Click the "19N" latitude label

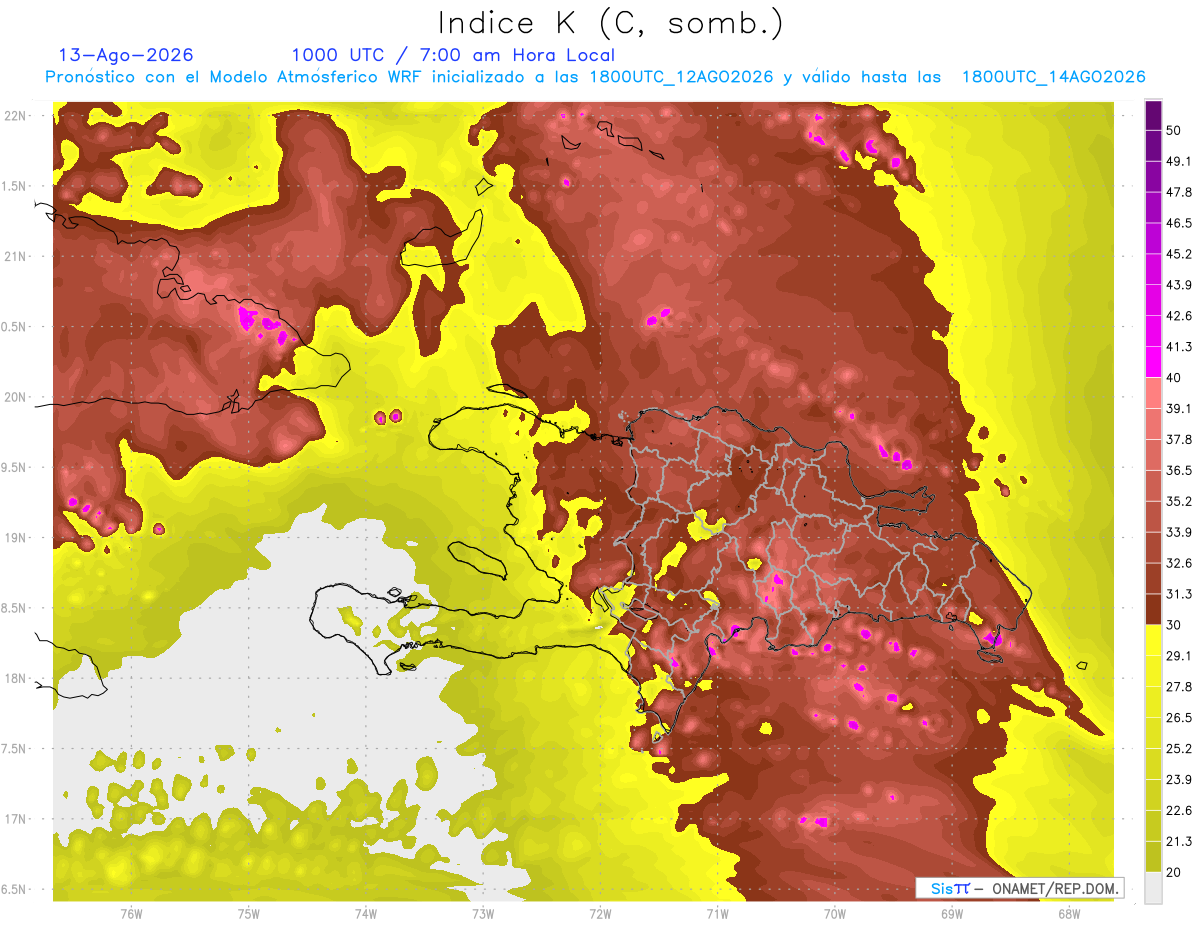point(17,538)
